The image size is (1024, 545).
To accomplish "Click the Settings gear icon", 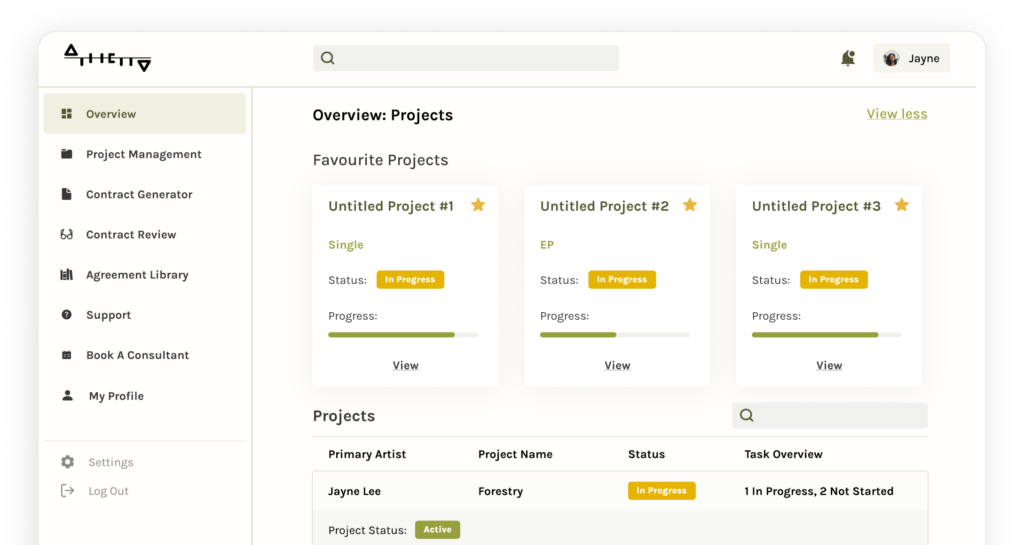I will point(67,462).
